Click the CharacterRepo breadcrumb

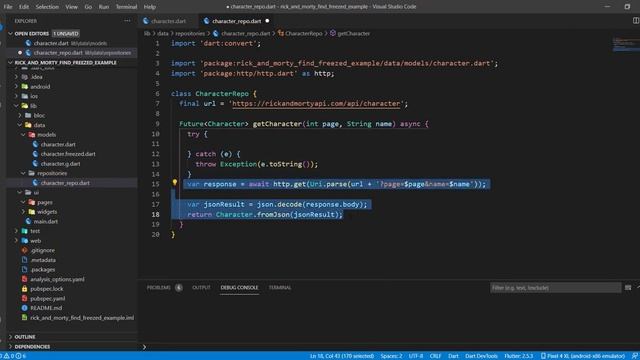(304, 33)
